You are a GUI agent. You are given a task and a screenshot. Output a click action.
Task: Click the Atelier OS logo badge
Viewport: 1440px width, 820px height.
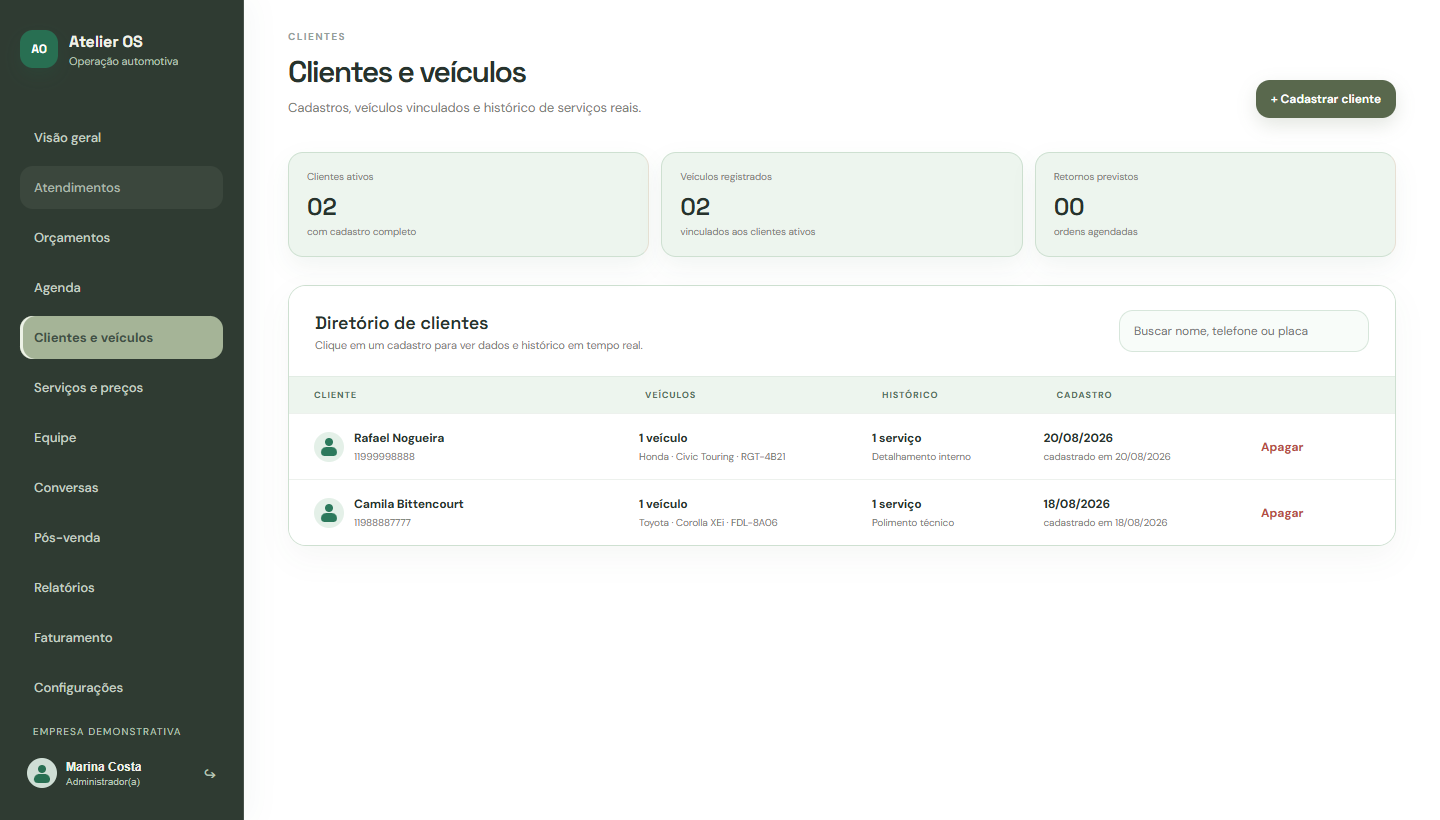pos(39,49)
